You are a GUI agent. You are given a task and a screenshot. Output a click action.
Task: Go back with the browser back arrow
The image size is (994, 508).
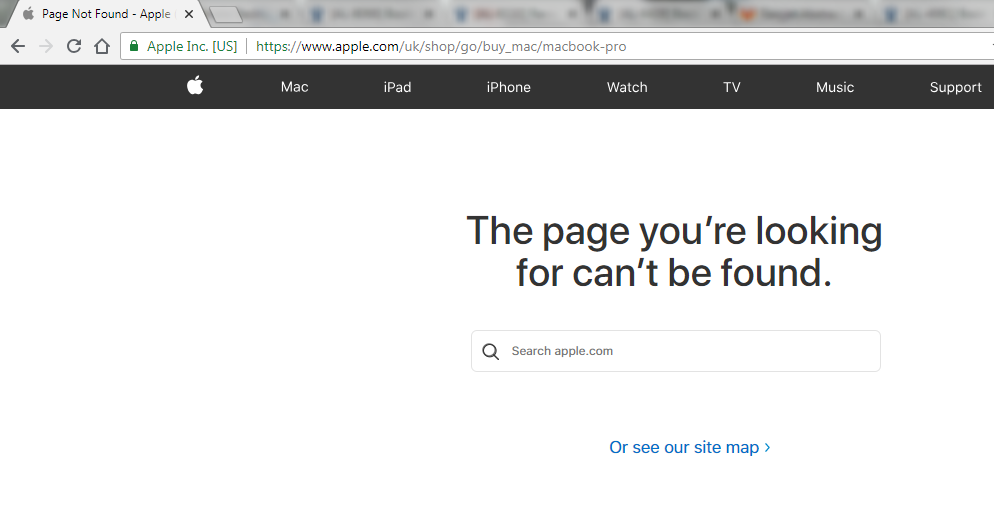(18, 46)
